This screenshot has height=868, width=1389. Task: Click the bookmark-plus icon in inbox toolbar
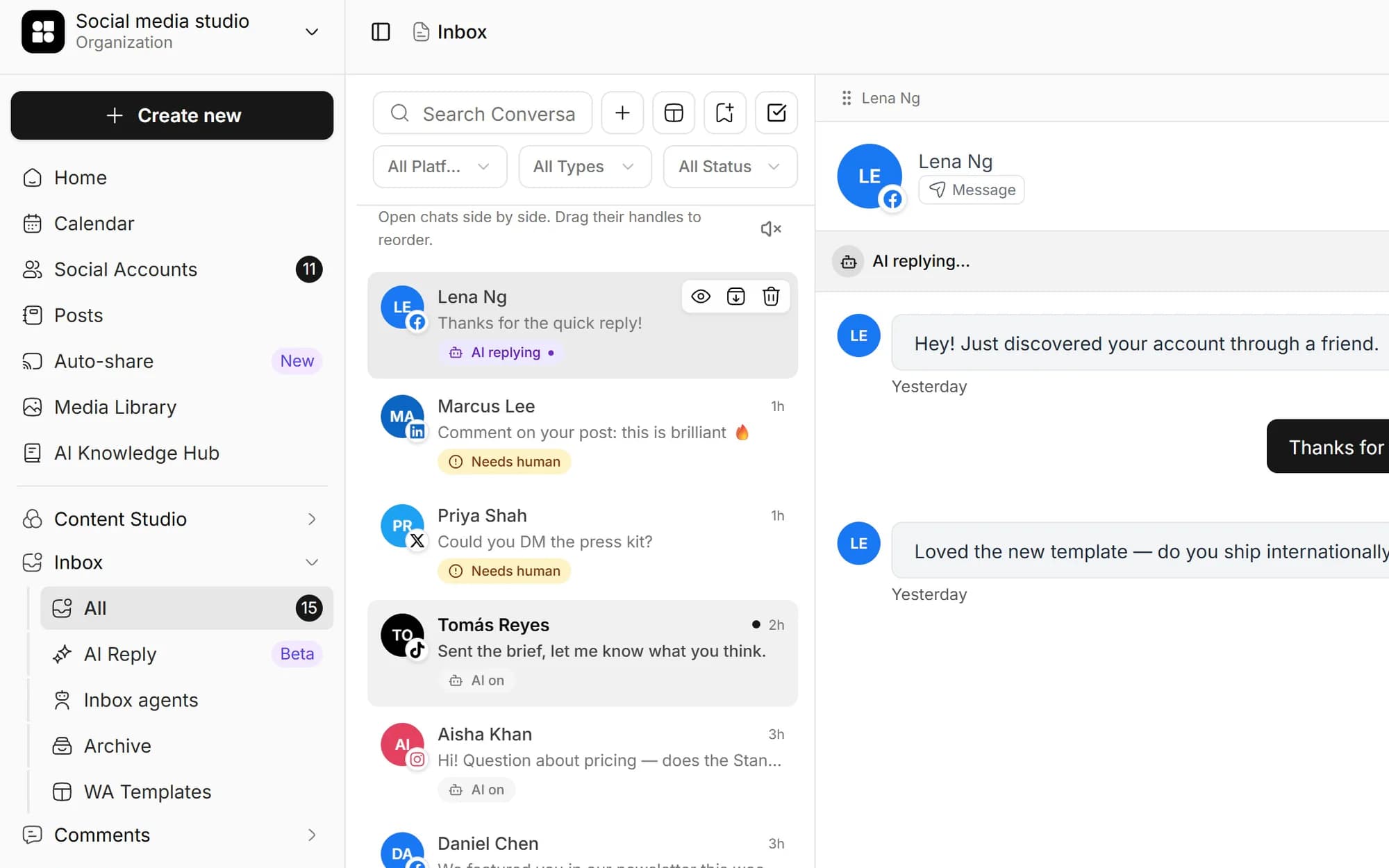click(x=725, y=113)
